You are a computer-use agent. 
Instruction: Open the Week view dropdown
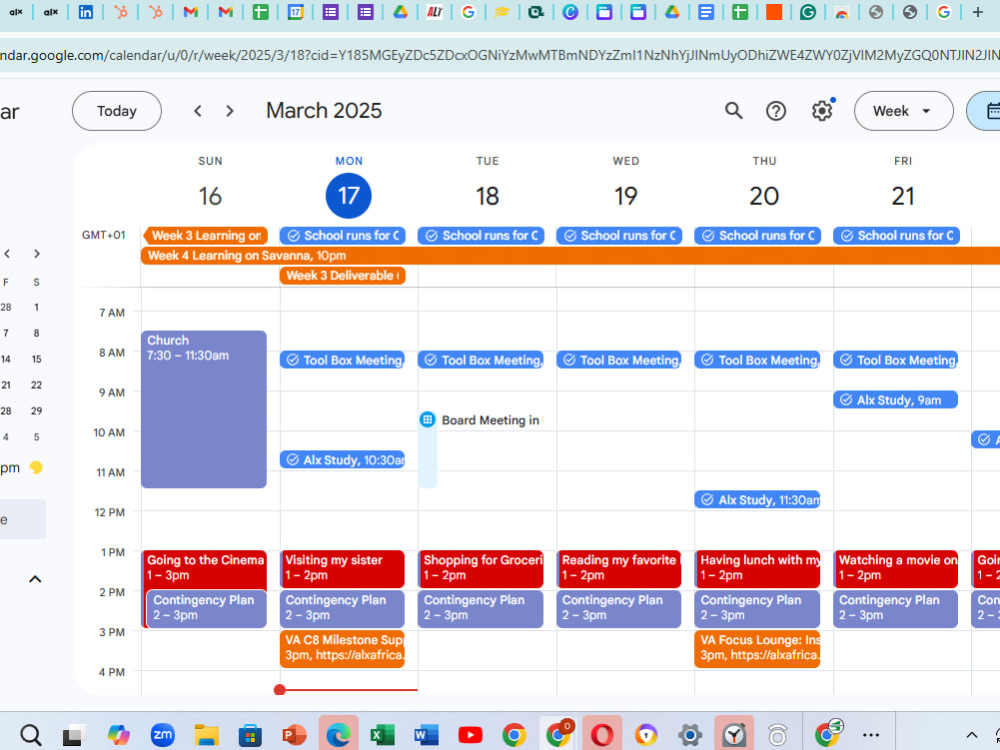tap(903, 111)
